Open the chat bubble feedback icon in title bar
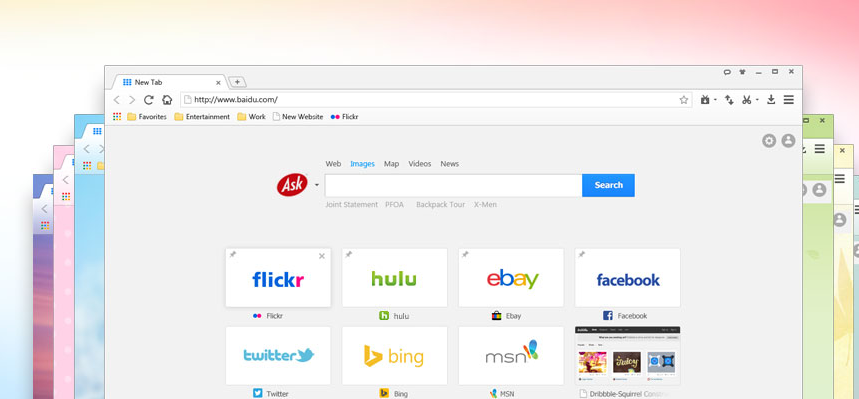 728,72
